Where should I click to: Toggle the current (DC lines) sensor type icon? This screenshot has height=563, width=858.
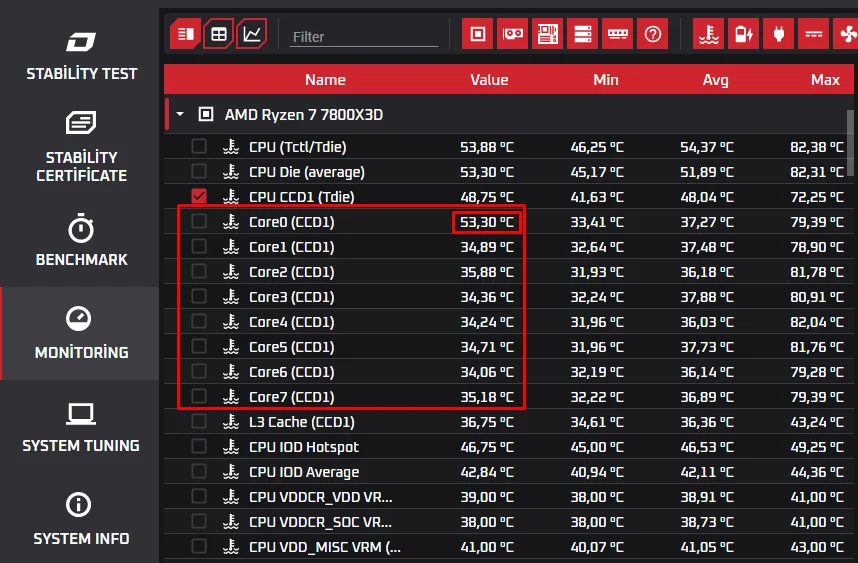[x=813, y=34]
